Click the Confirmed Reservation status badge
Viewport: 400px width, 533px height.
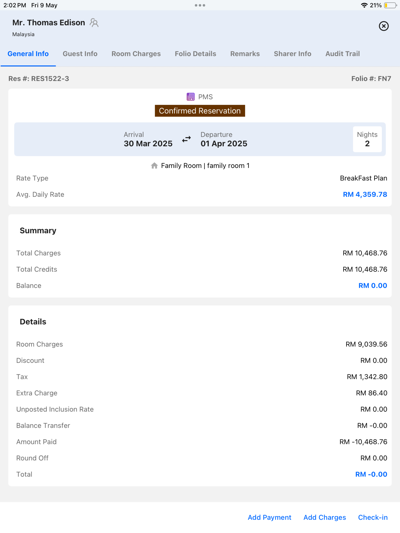point(200,111)
